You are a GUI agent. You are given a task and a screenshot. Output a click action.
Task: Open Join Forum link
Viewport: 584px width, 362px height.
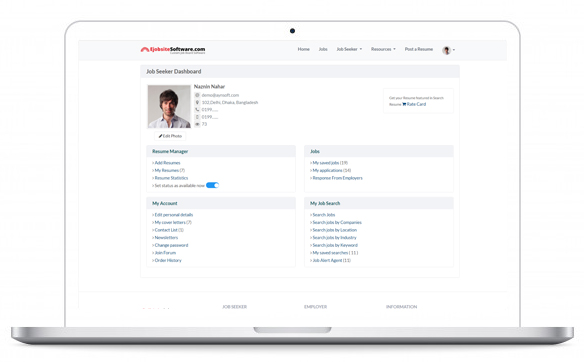tap(165, 253)
